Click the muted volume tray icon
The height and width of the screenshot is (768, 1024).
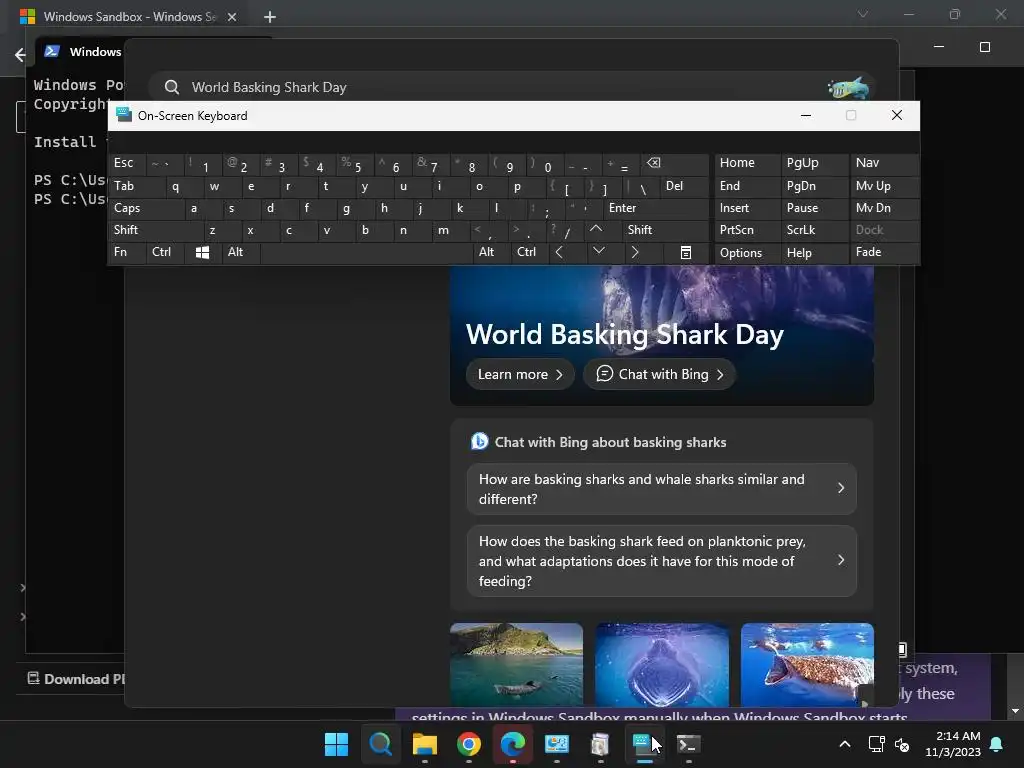902,744
